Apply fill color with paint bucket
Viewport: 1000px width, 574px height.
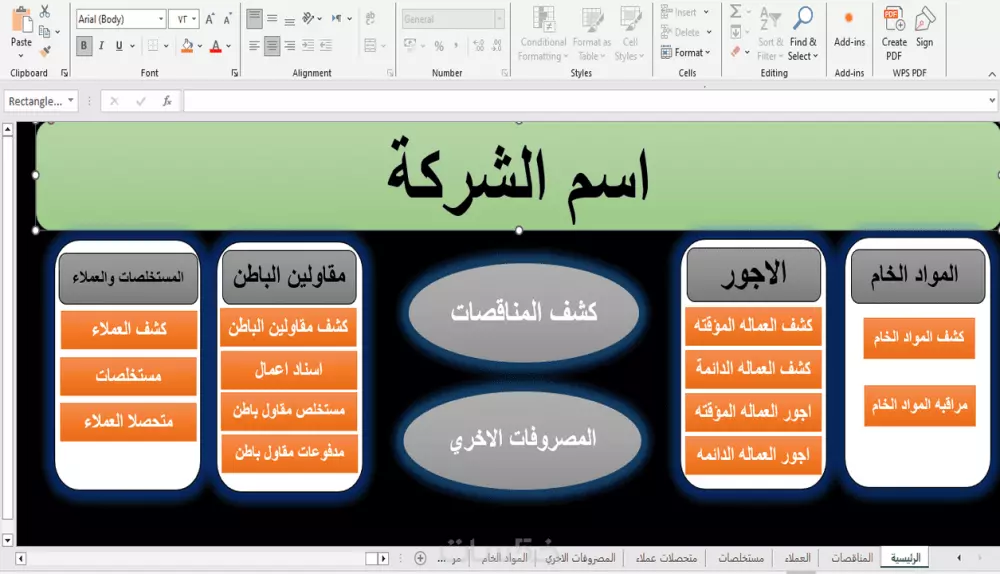click(188, 45)
